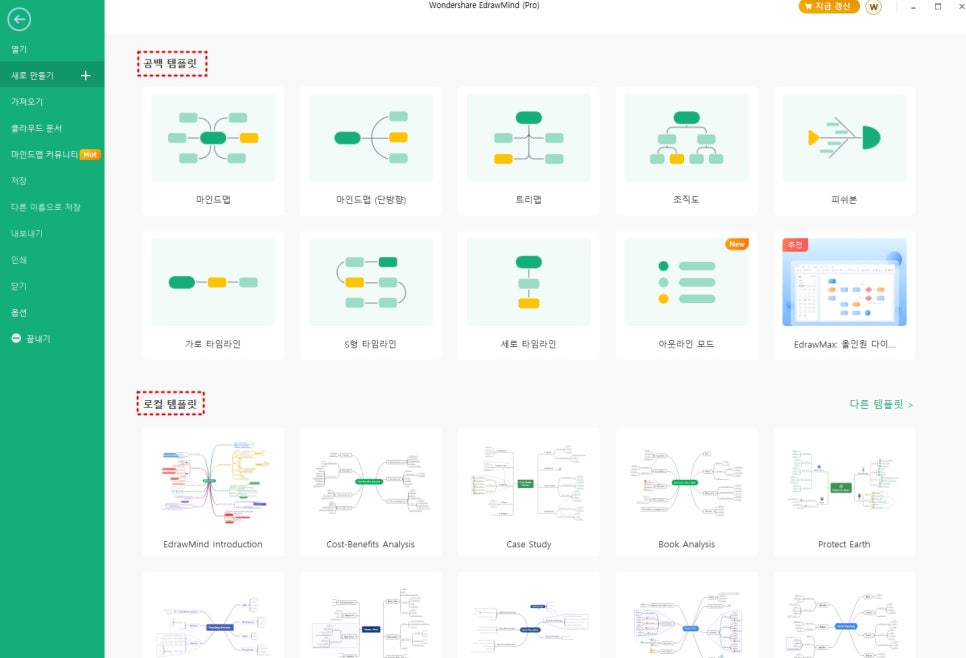Open the user account avatar W
The image size is (966, 658).
873,7
